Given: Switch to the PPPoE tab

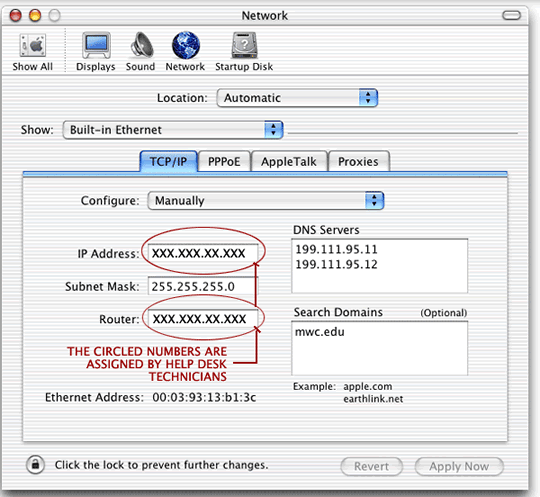Looking at the screenshot, I should 224,161.
